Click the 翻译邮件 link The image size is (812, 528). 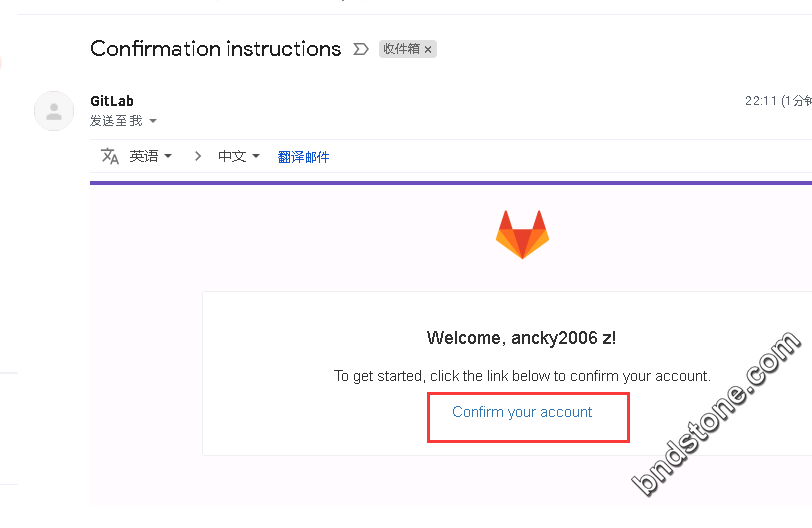303,157
